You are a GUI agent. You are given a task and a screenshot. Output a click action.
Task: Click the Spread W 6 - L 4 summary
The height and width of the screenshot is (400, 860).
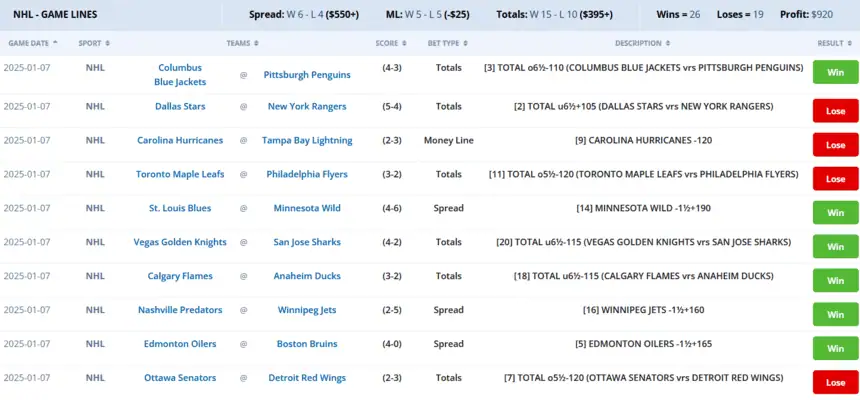304,15
